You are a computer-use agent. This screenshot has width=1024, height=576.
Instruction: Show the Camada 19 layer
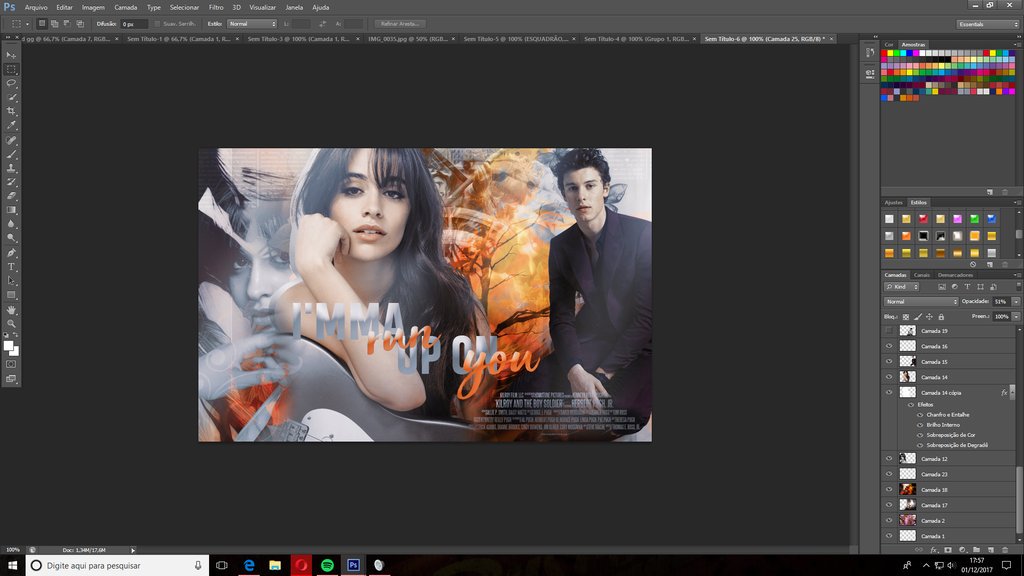(890, 331)
